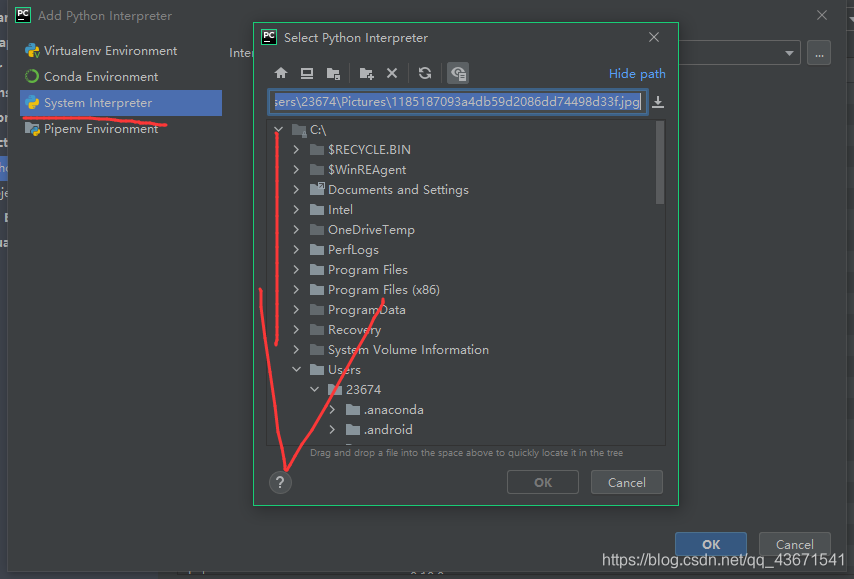Image resolution: width=854 pixels, height=579 pixels.
Task: Open the Project directory icon
Action: pos(333,73)
